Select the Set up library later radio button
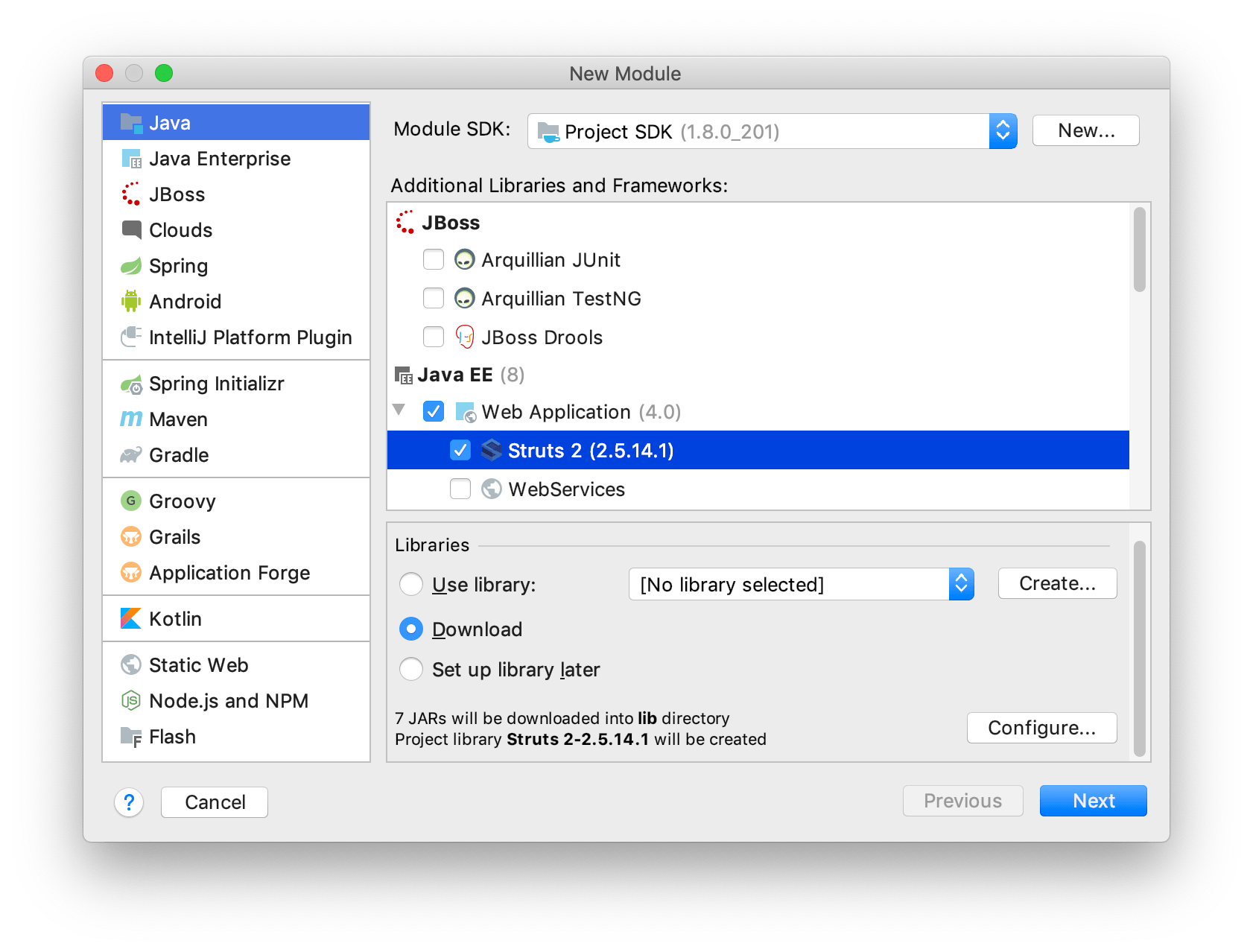Viewport: 1253px width, 952px height. point(410,669)
